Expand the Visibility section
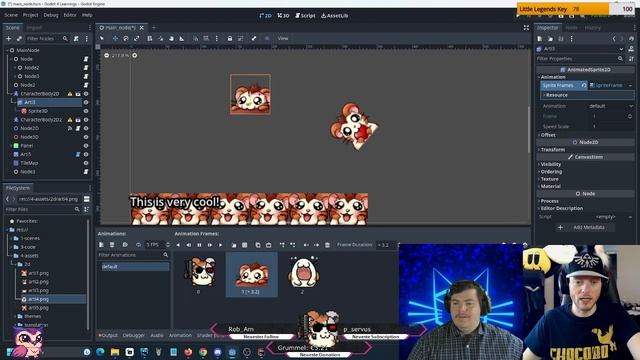640x360 pixels. (x=550, y=164)
